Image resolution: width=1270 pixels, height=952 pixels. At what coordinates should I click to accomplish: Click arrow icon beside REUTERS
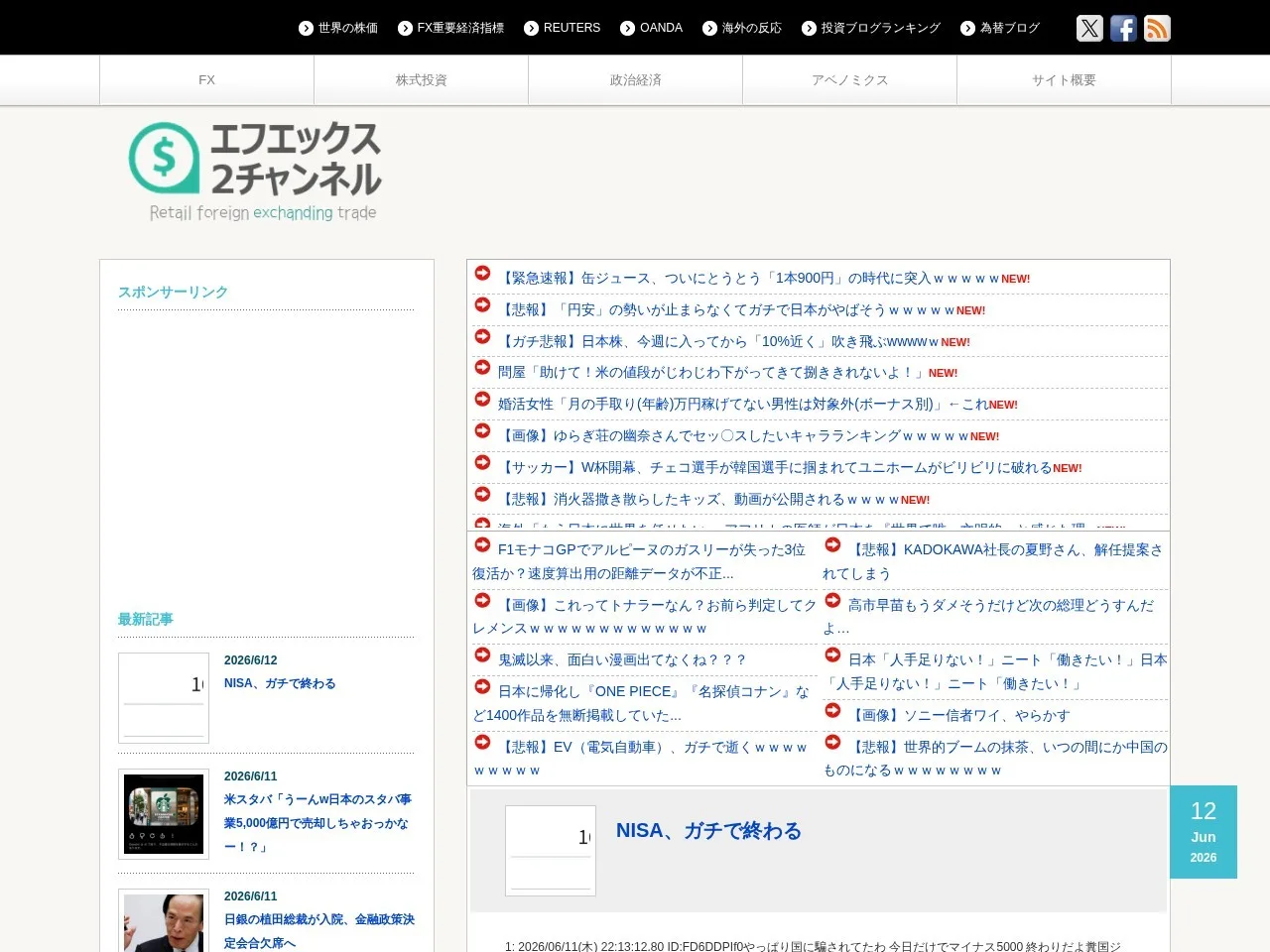(x=531, y=28)
